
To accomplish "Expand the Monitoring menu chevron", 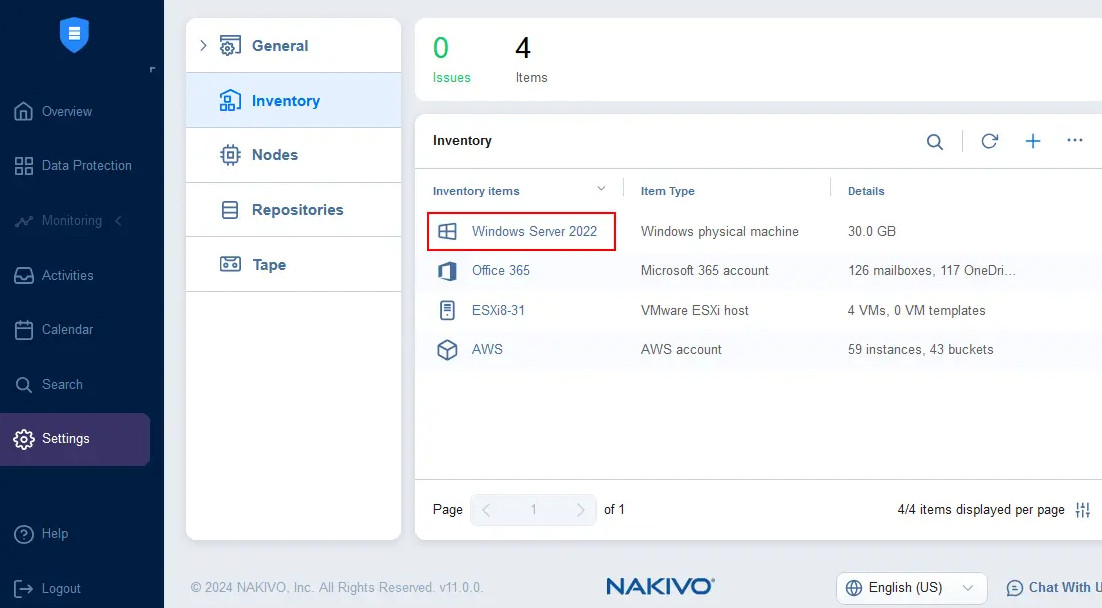I will click(x=119, y=221).
